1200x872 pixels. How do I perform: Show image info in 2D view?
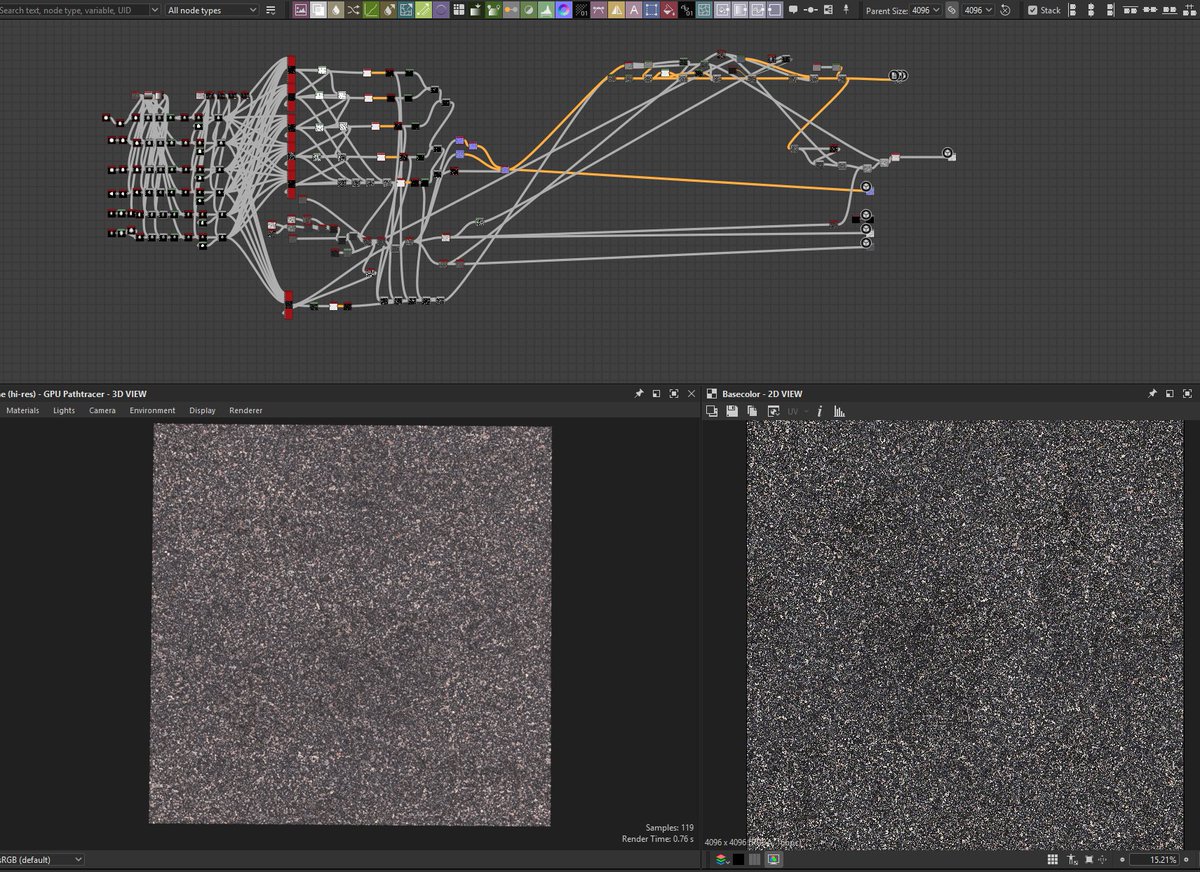(820, 411)
